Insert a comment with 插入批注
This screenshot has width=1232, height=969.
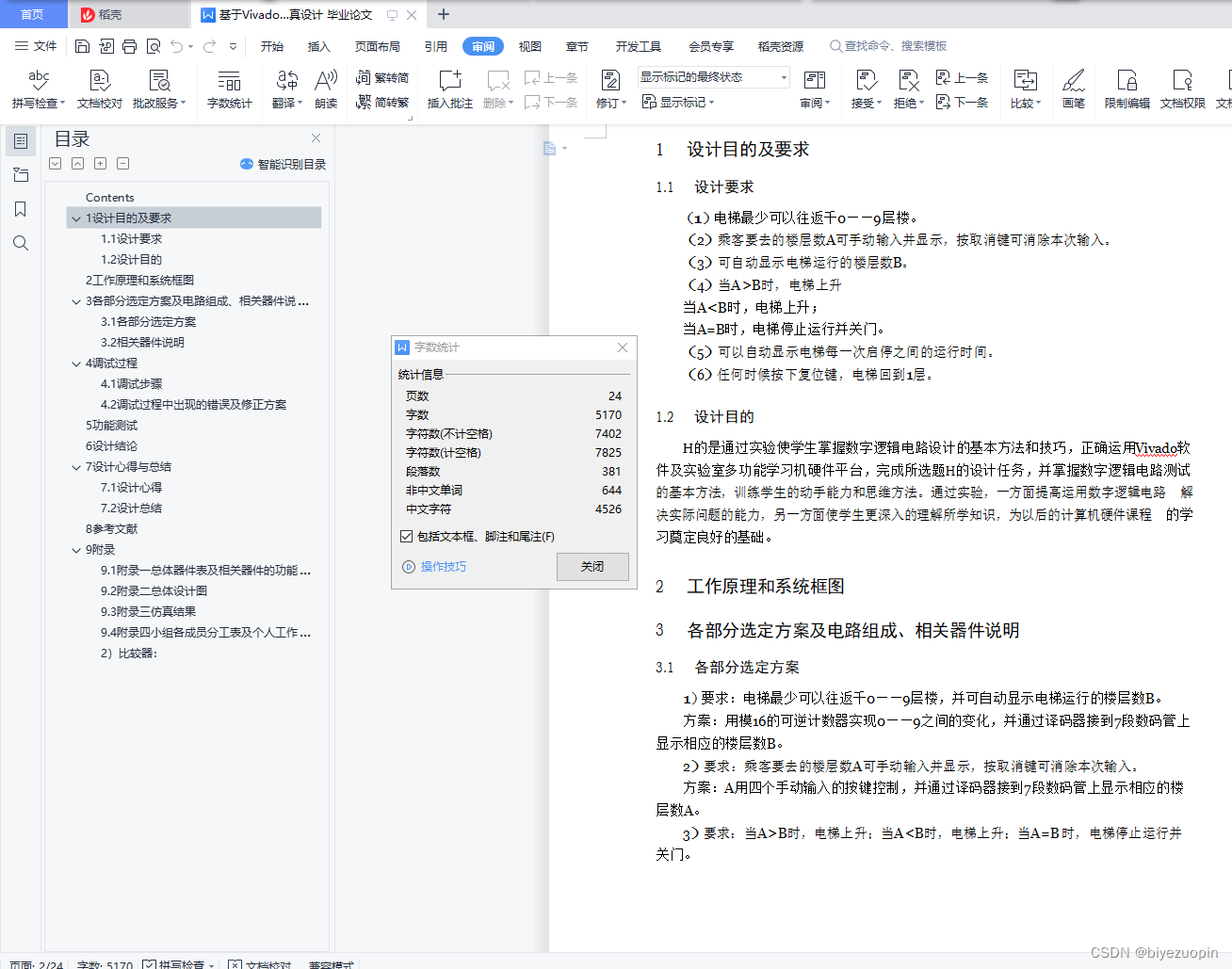click(449, 89)
